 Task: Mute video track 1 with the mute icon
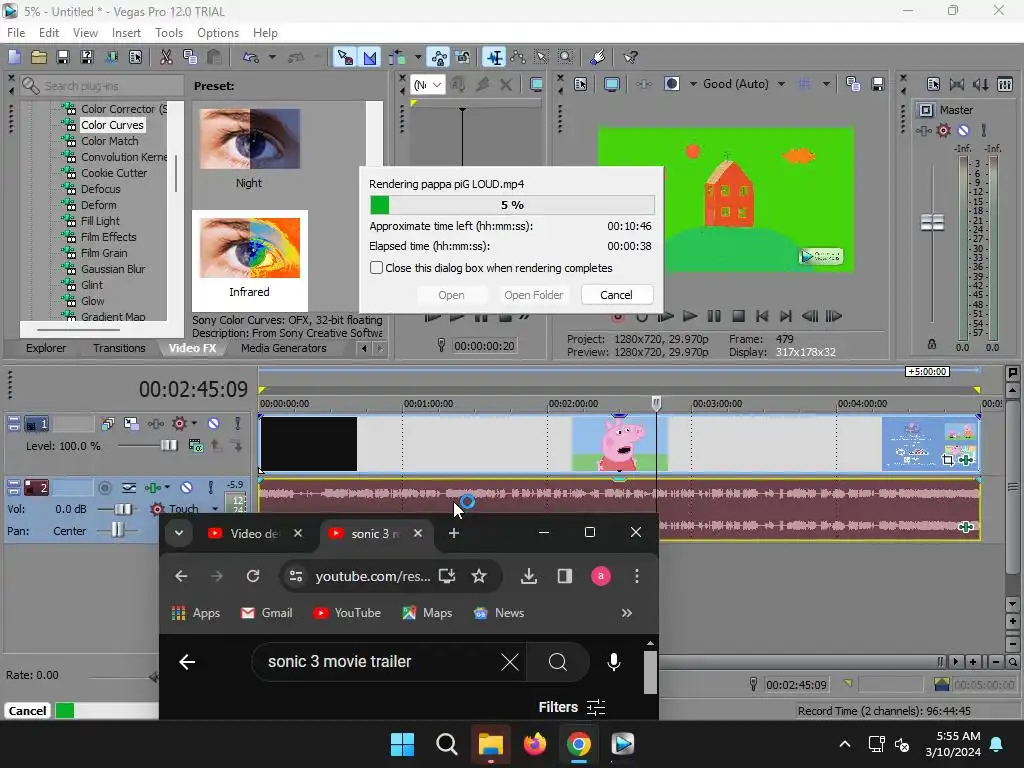click(214, 424)
